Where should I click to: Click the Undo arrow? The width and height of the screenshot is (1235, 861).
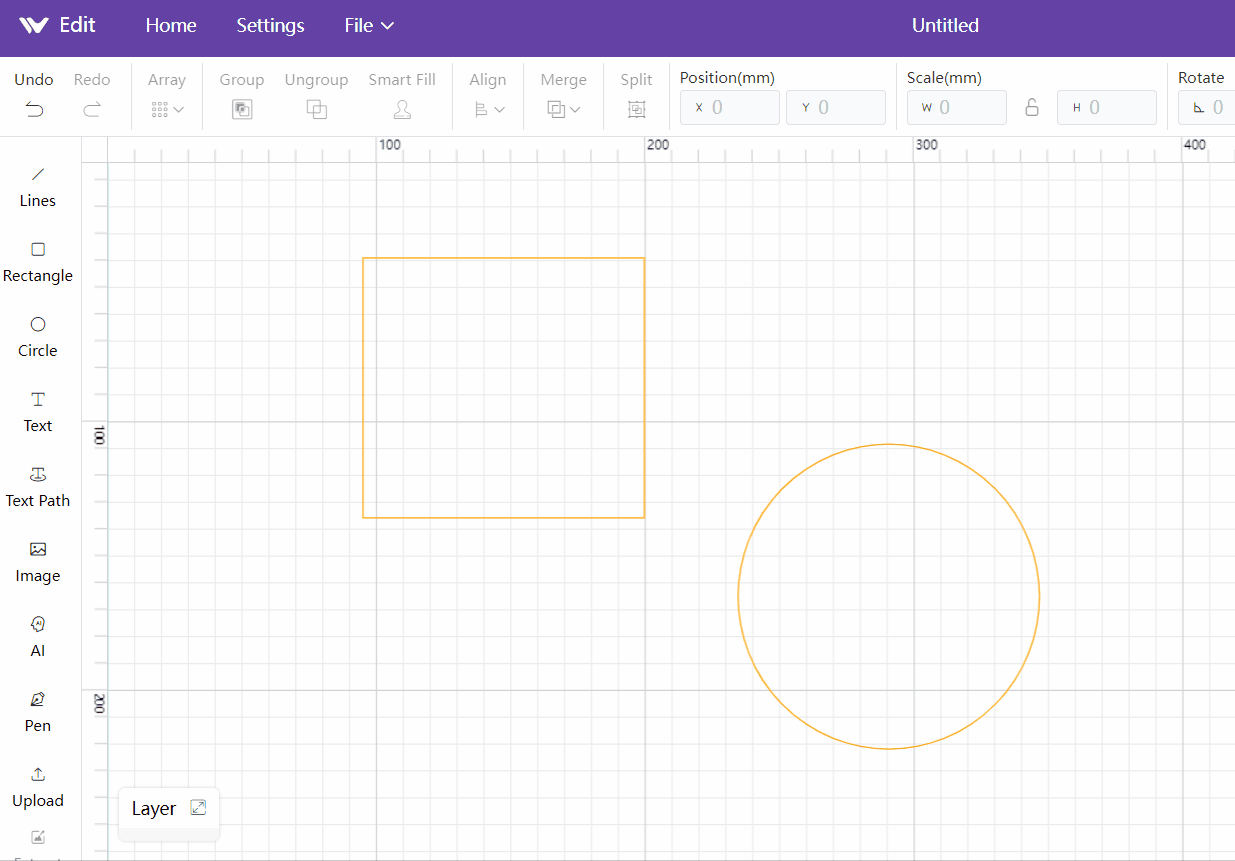[35, 110]
